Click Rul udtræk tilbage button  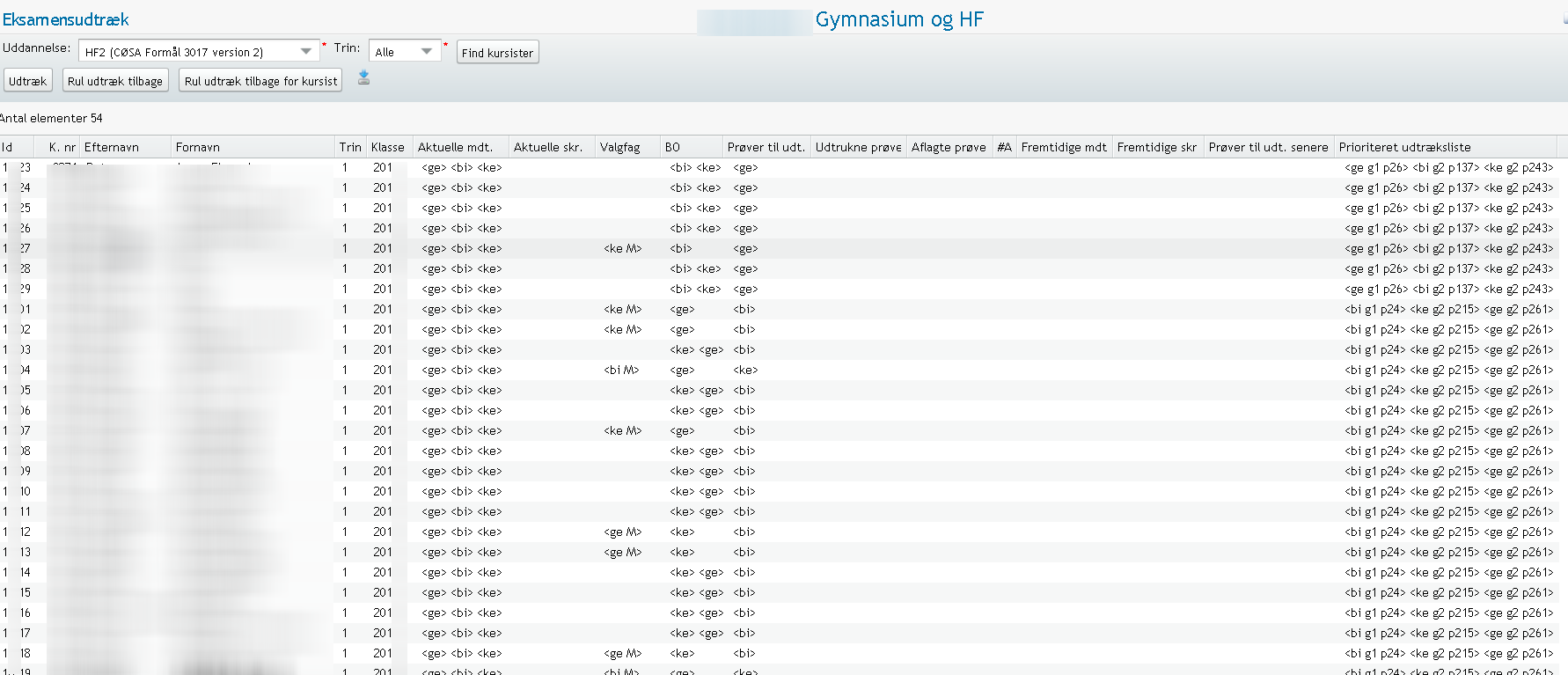coord(115,81)
